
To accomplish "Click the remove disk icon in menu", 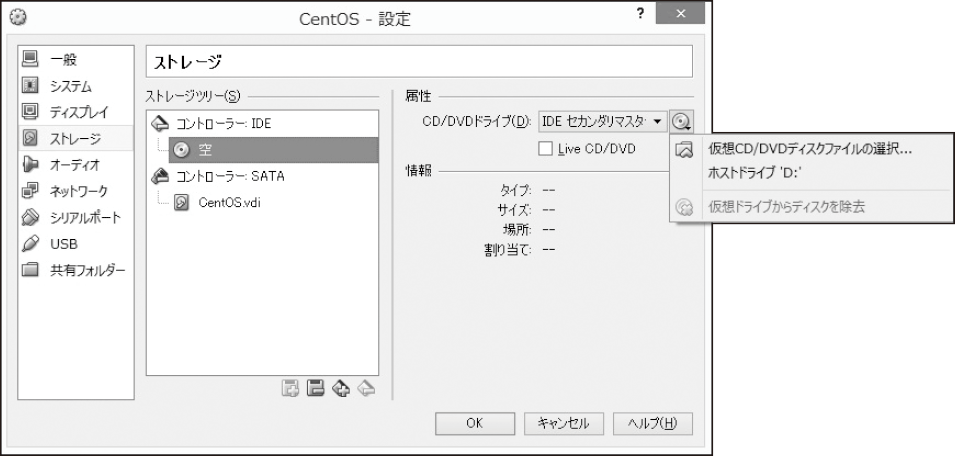I will coord(683,207).
